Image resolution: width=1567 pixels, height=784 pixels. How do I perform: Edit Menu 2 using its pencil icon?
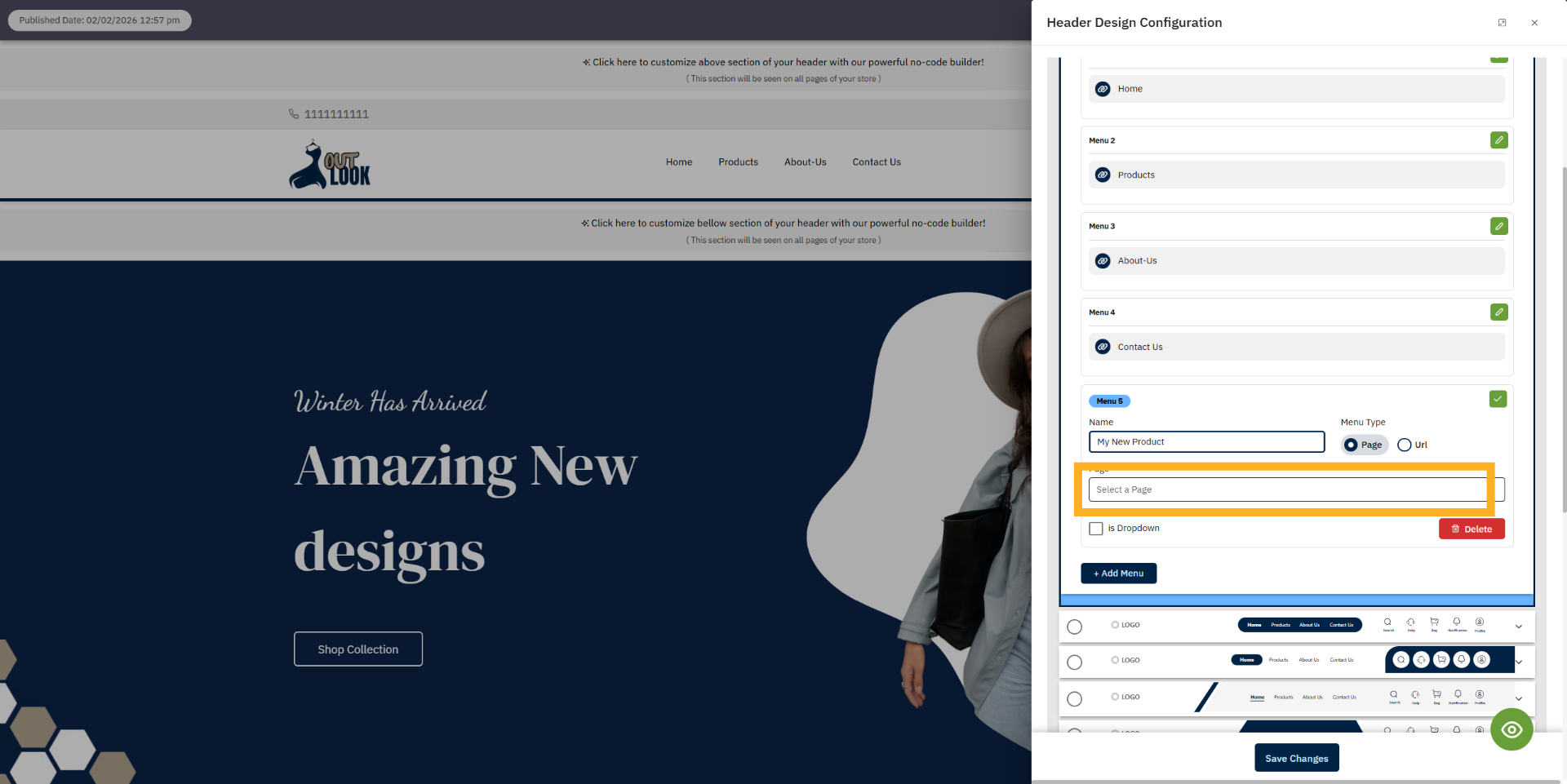1498,140
